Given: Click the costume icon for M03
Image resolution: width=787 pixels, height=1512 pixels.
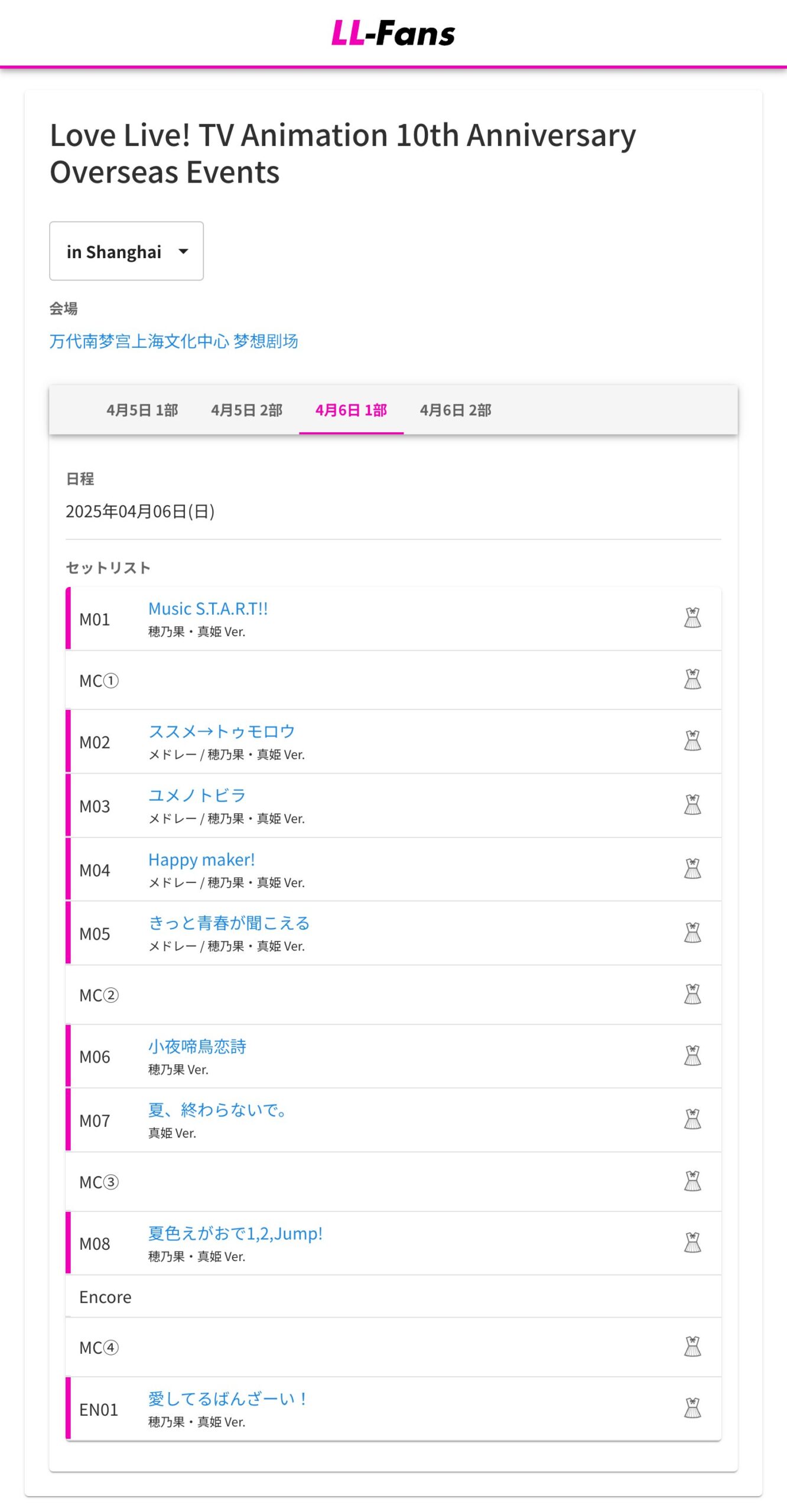Looking at the screenshot, I should coord(692,804).
